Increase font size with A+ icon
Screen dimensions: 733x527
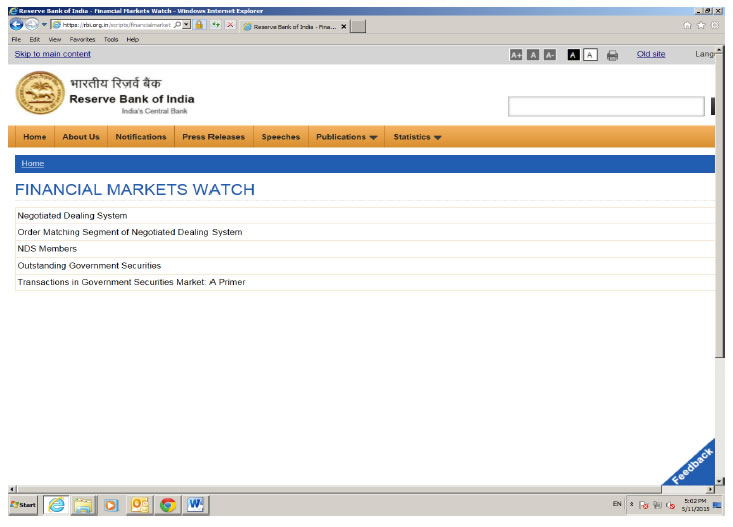tap(516, 55)
